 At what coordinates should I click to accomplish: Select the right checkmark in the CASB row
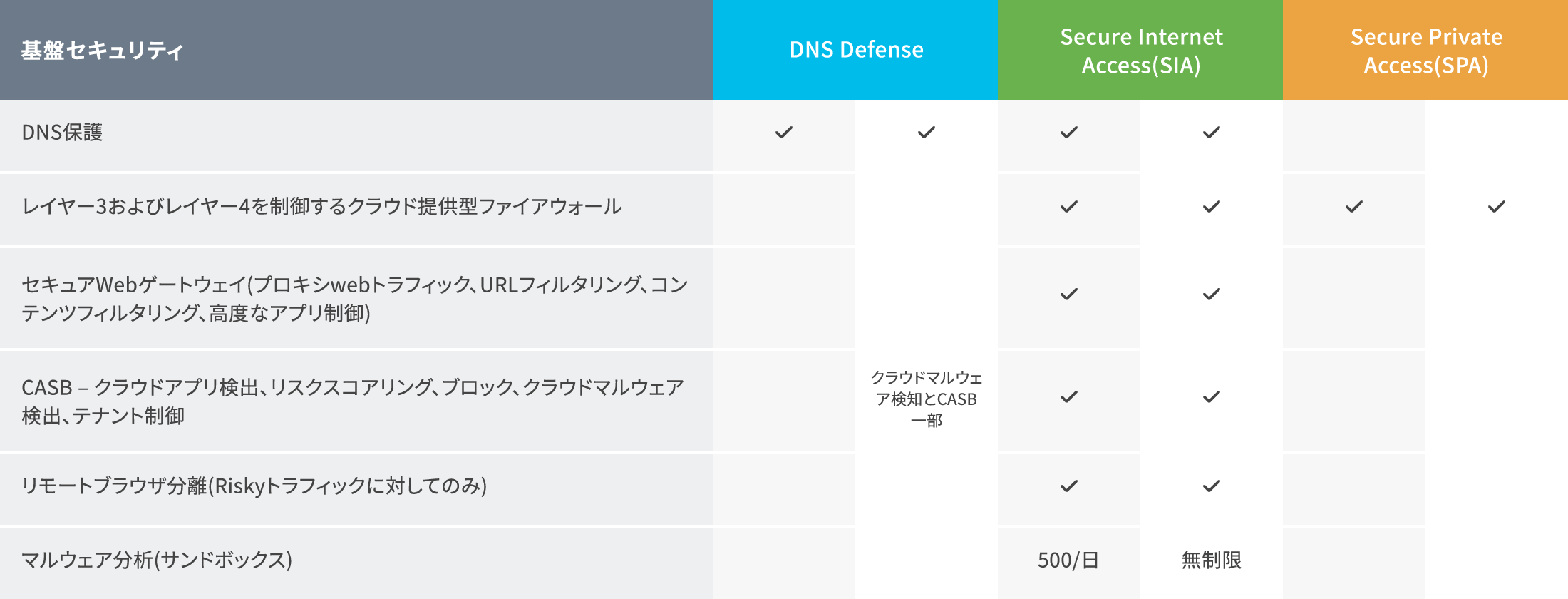pos(1212,397)
